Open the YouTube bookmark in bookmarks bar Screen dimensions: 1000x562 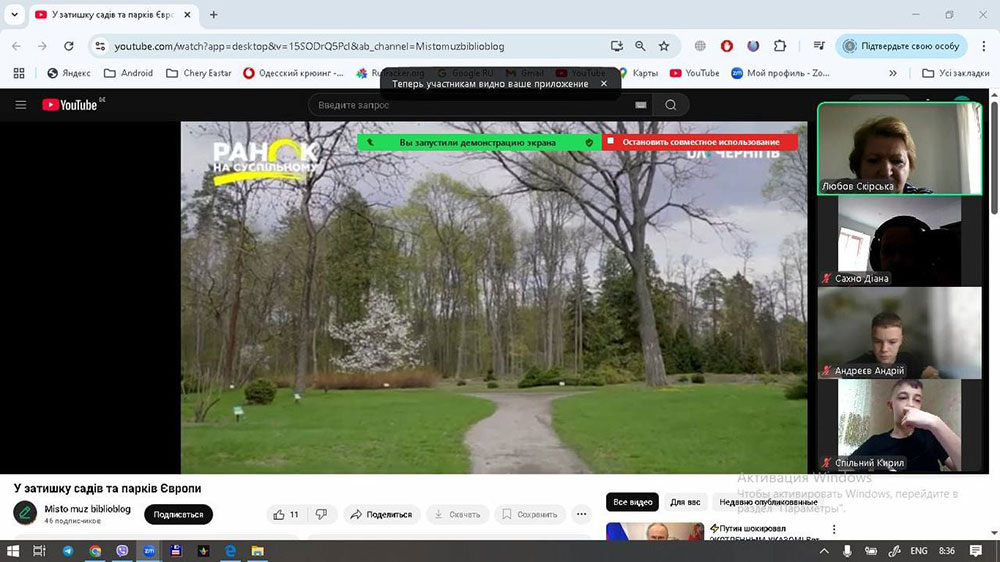(x=695, y=73)
